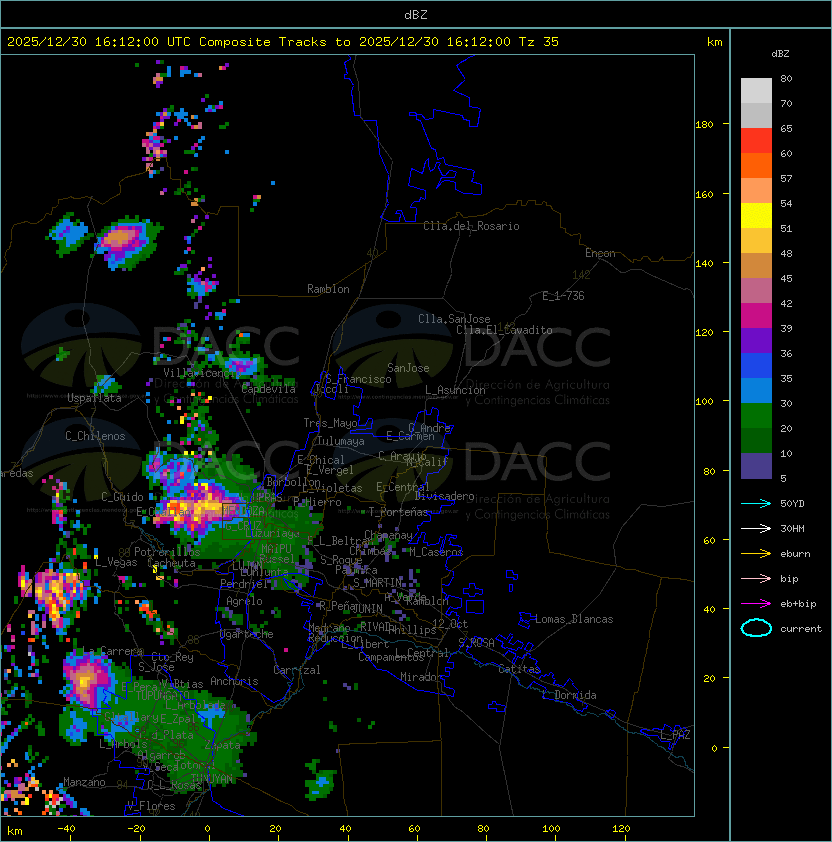Viewport: 832px width, 842px height.
Task: Click the Carrizal label
Action: click(x=297, y=670)
